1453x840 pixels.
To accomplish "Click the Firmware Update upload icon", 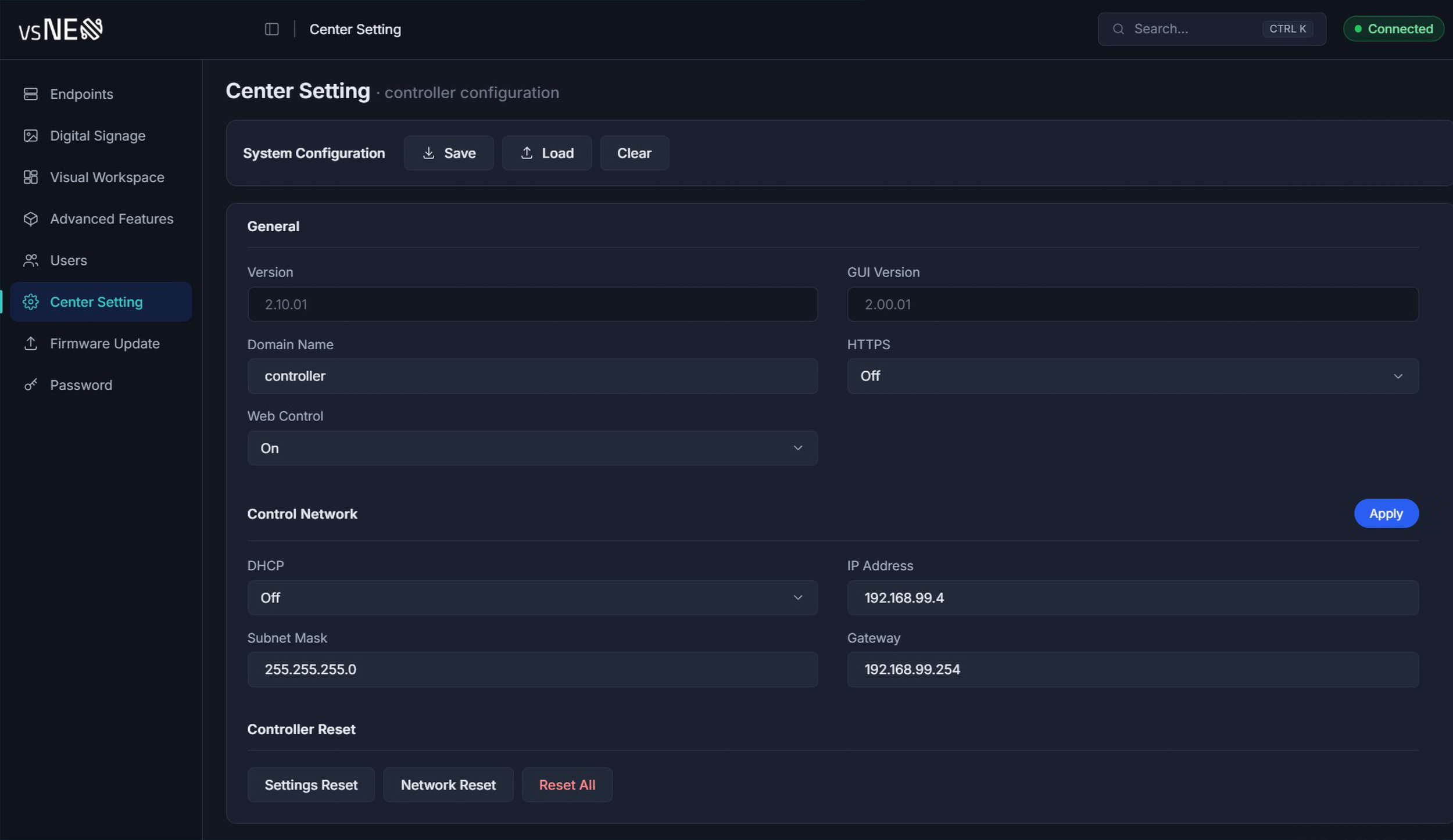I will click(x=30, y=343).
